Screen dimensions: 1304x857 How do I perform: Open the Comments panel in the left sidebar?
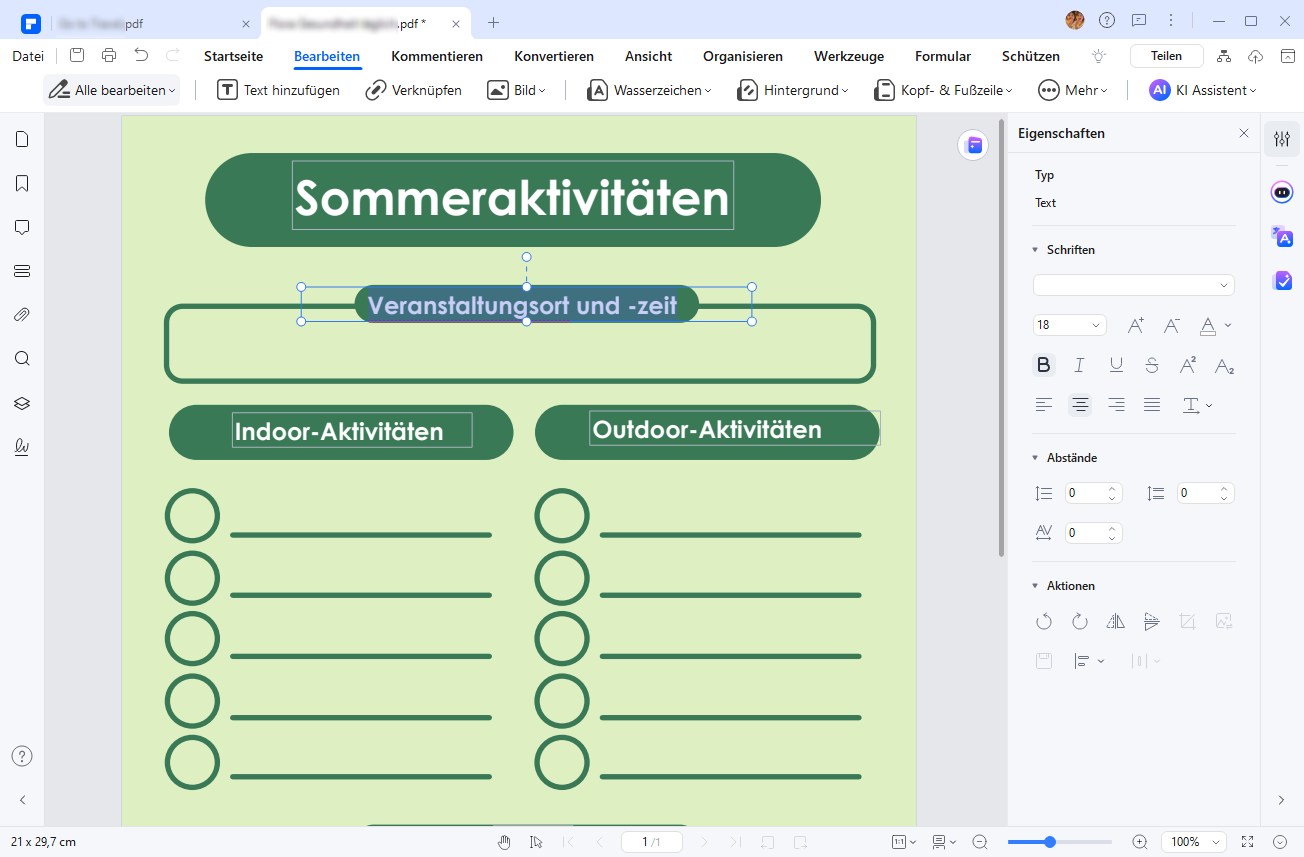pos(22,227)
